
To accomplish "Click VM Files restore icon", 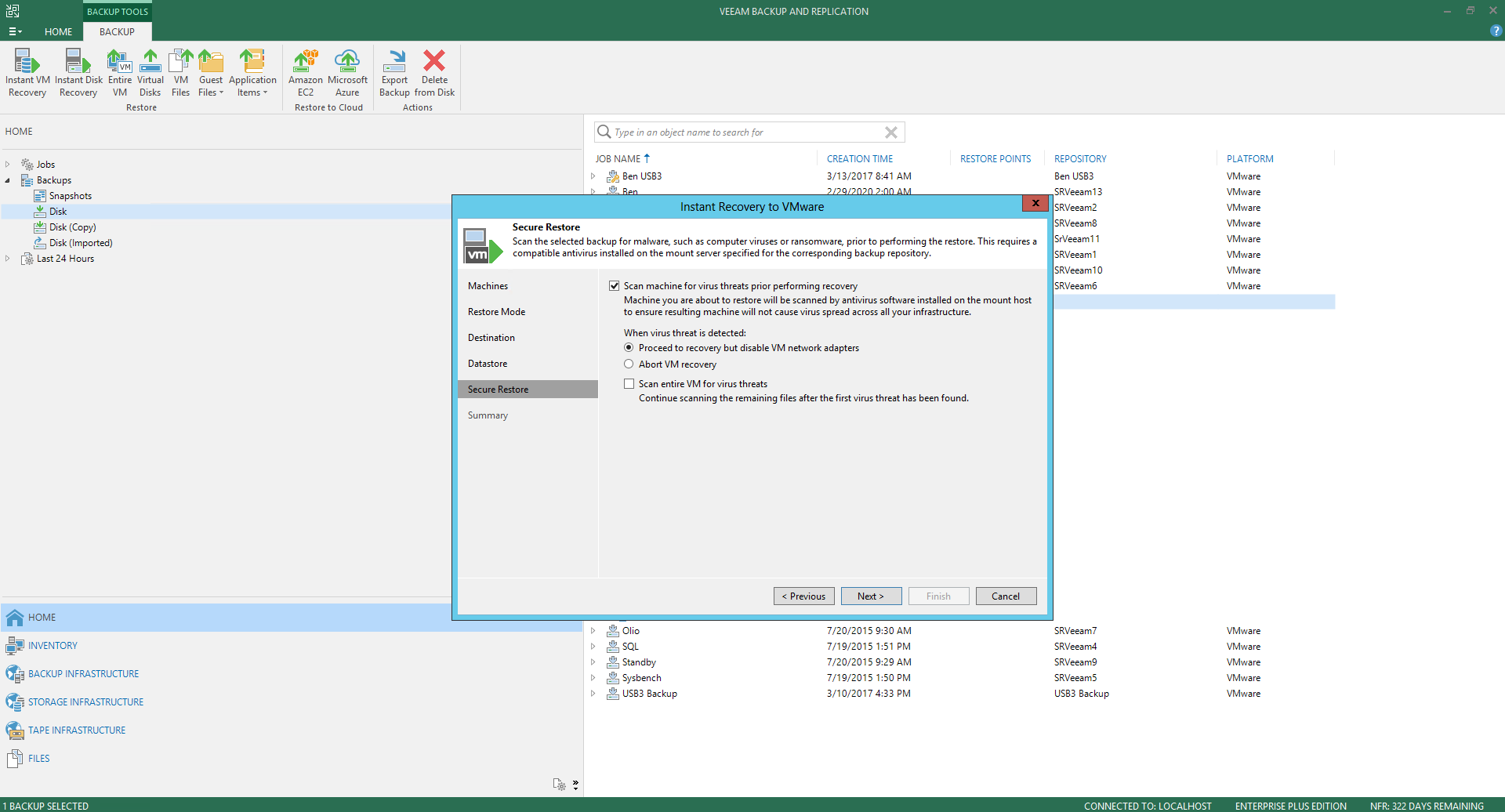I will click(181, 72).
